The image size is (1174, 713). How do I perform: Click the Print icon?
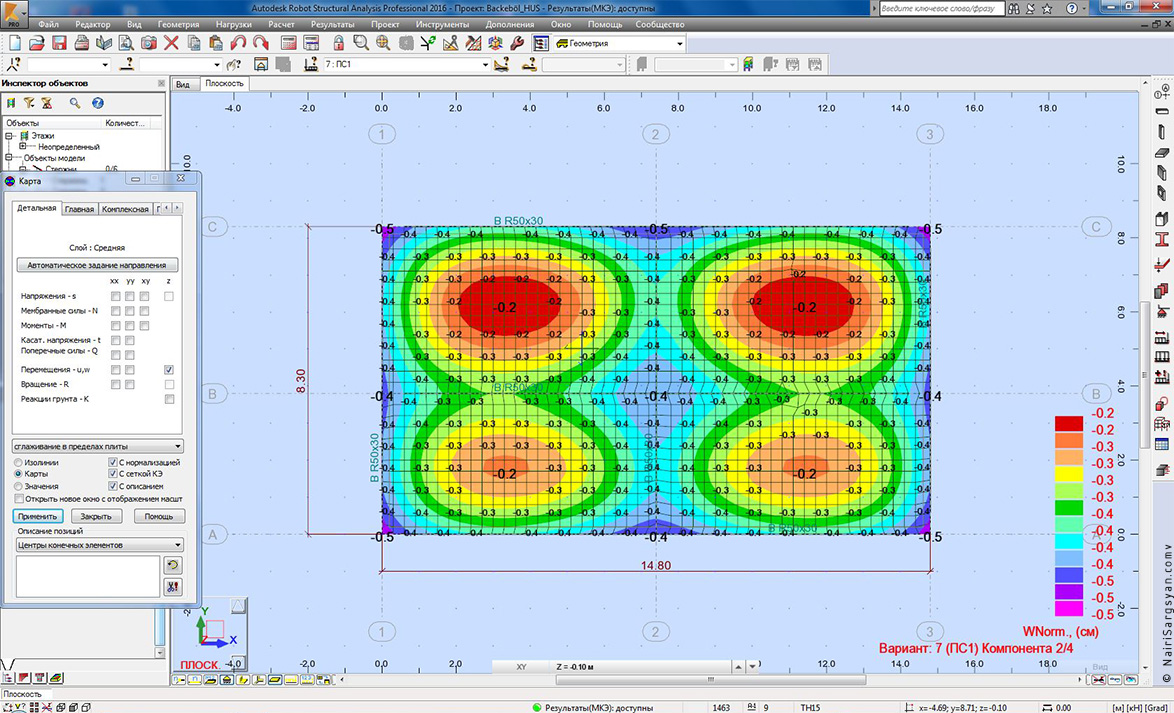82,43
